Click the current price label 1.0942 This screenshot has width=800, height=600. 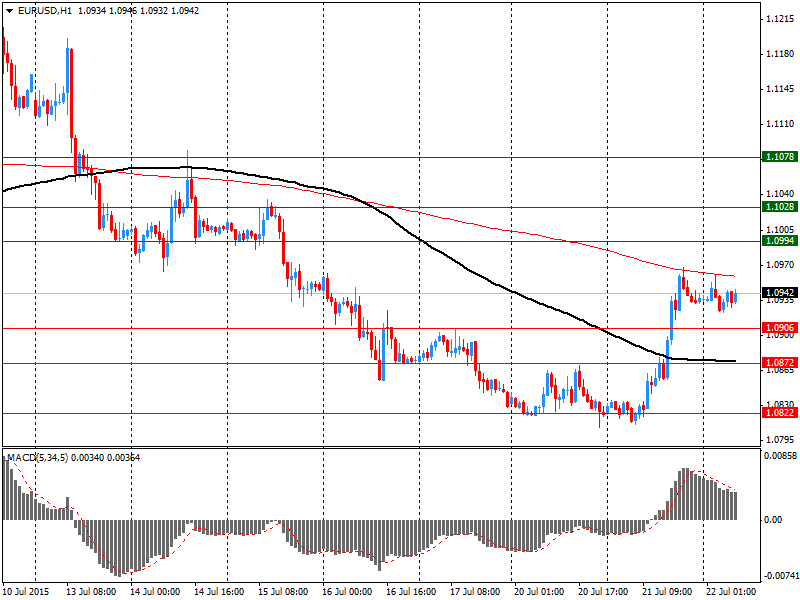(x=780, y=293)
